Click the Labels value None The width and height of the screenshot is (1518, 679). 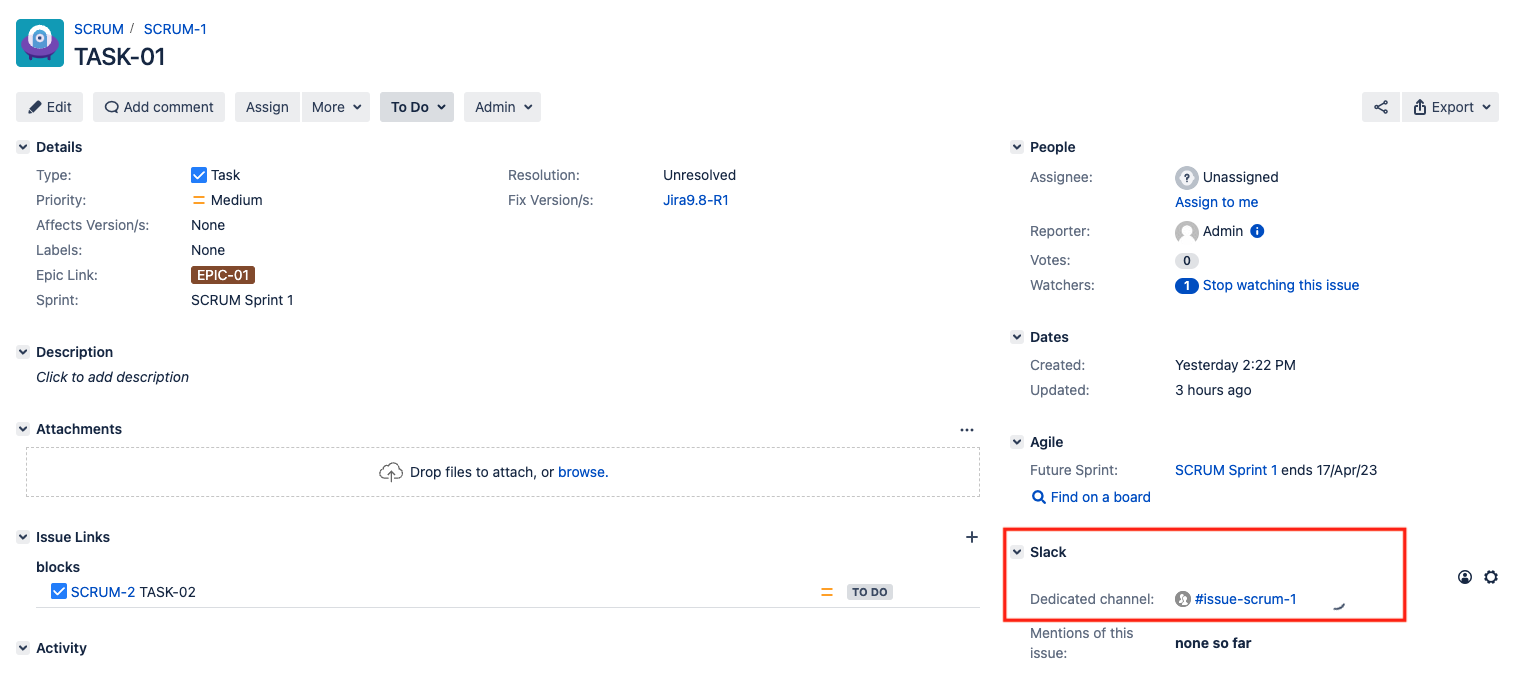point(208,250)
